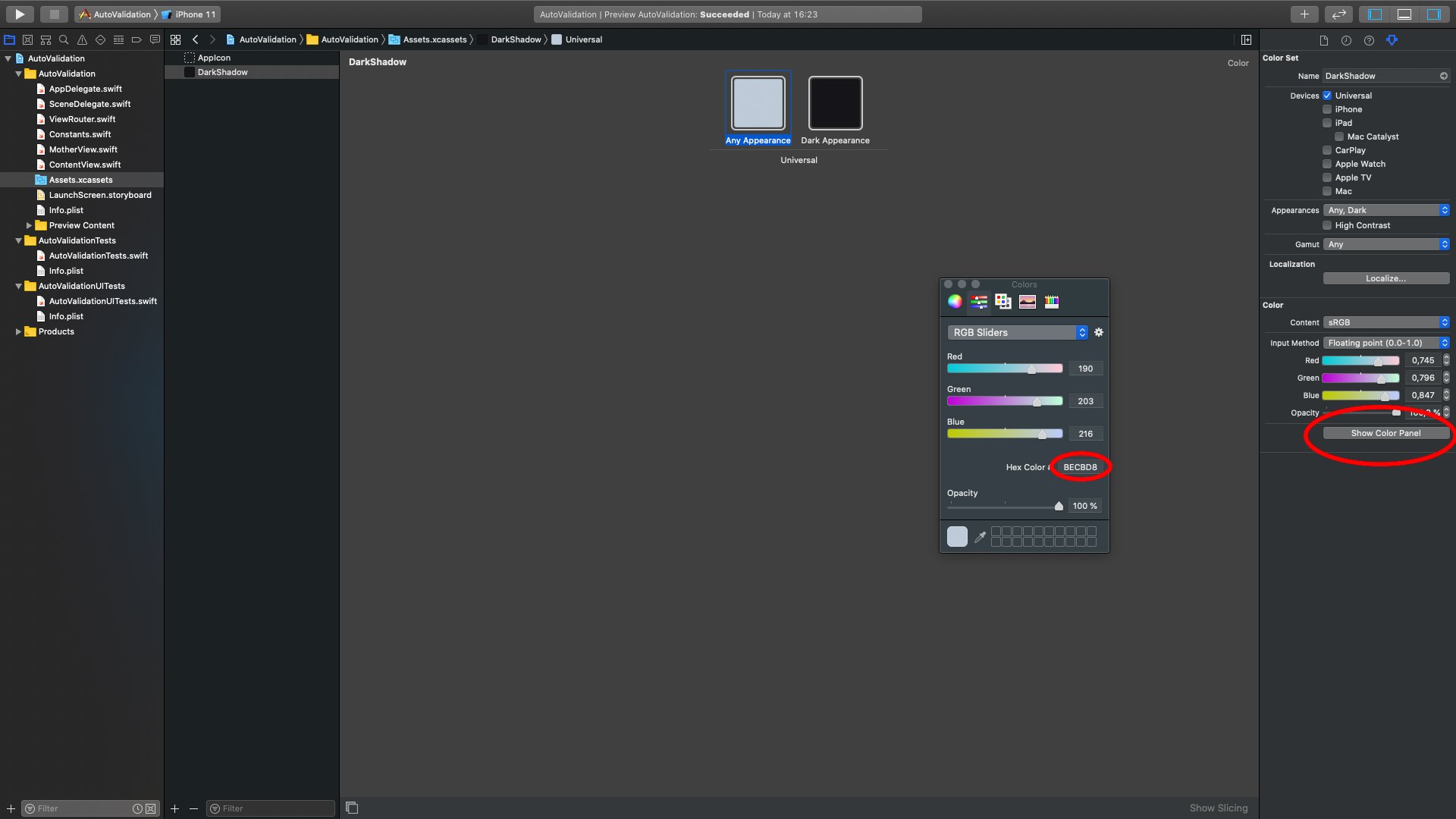Image resolution: width=1456 pixels, height=819 pixels.
Task: Switch to color palettes tab
Action: coord(1003,302)
